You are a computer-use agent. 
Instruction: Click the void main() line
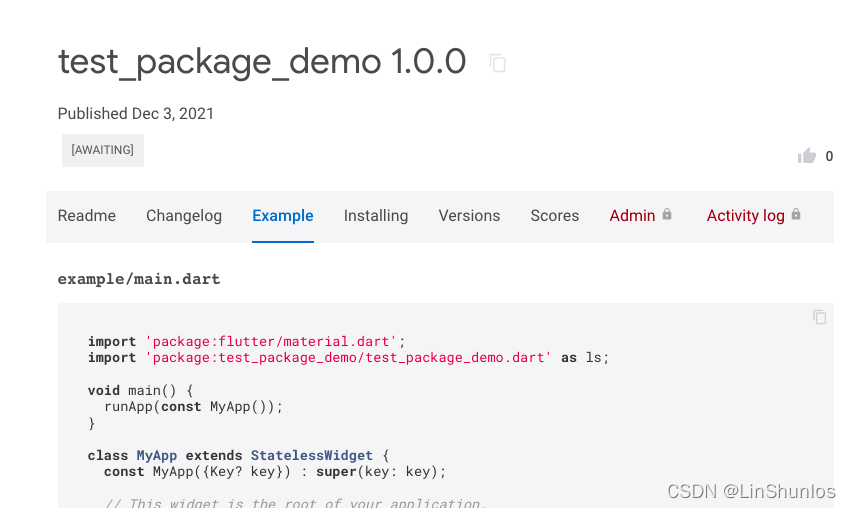coord(141,390)
